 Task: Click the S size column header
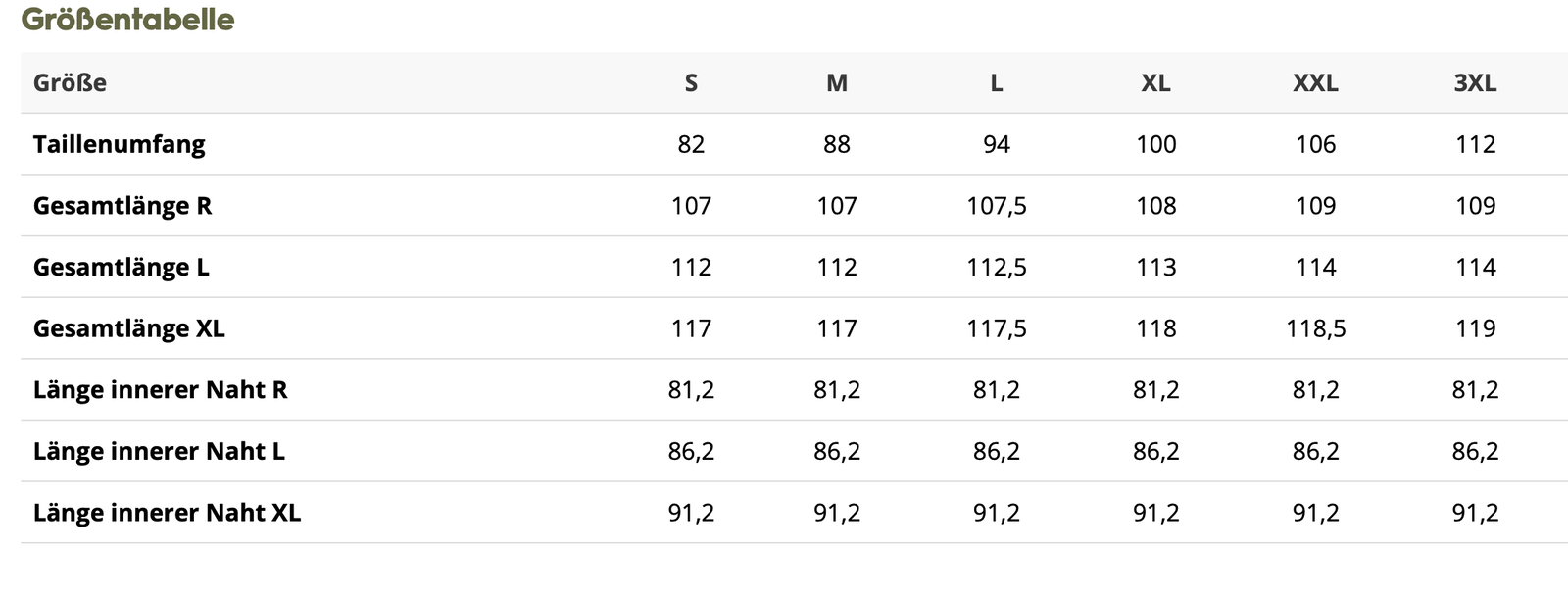(x=691, y=83)
